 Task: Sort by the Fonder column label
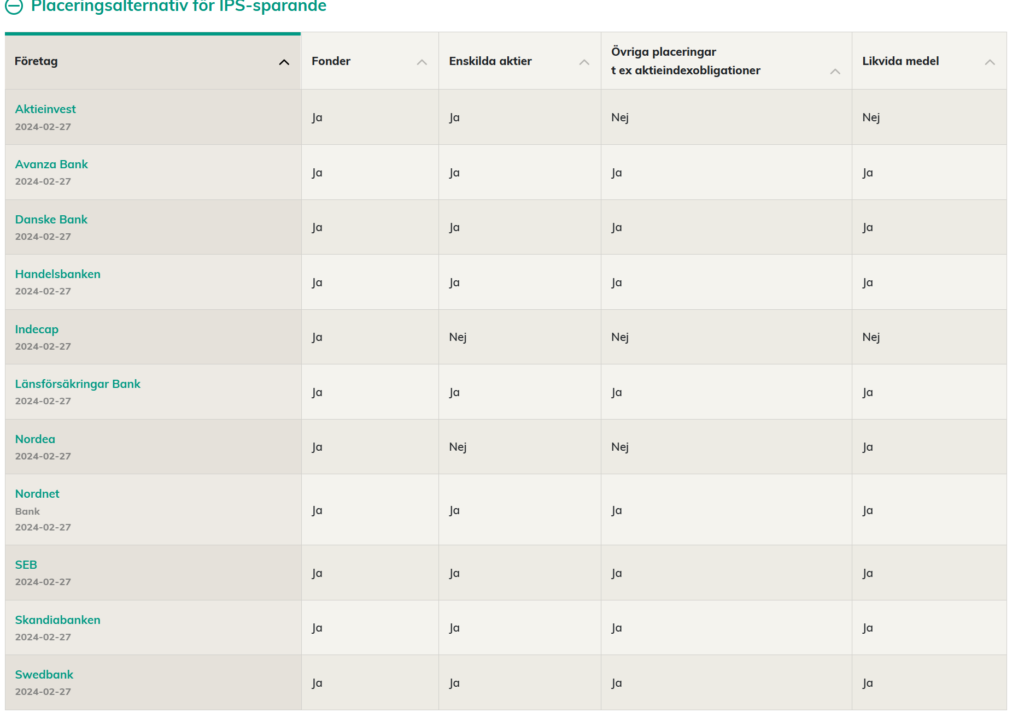331,62
